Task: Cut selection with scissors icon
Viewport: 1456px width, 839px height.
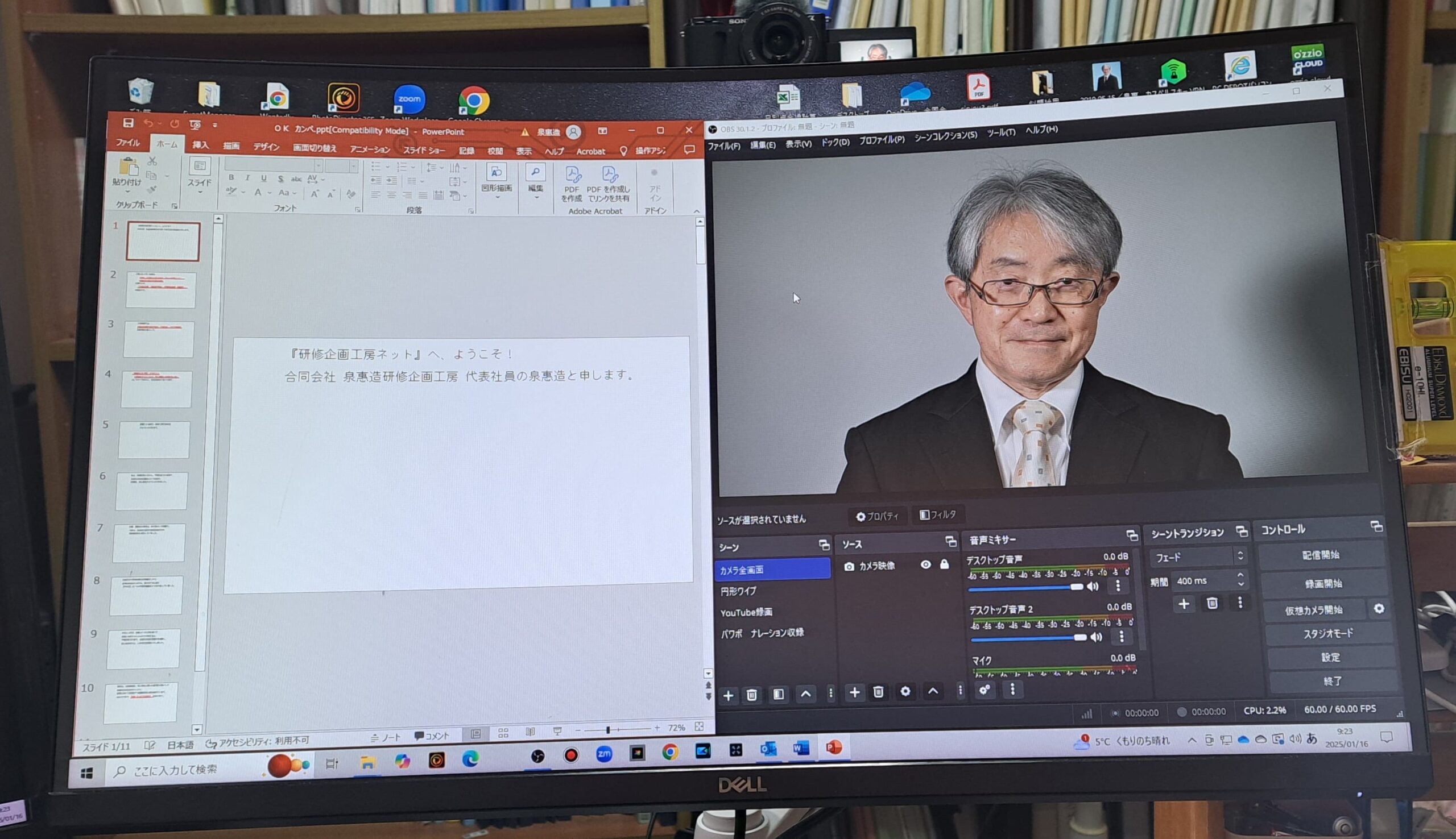Action: point(152,161)
